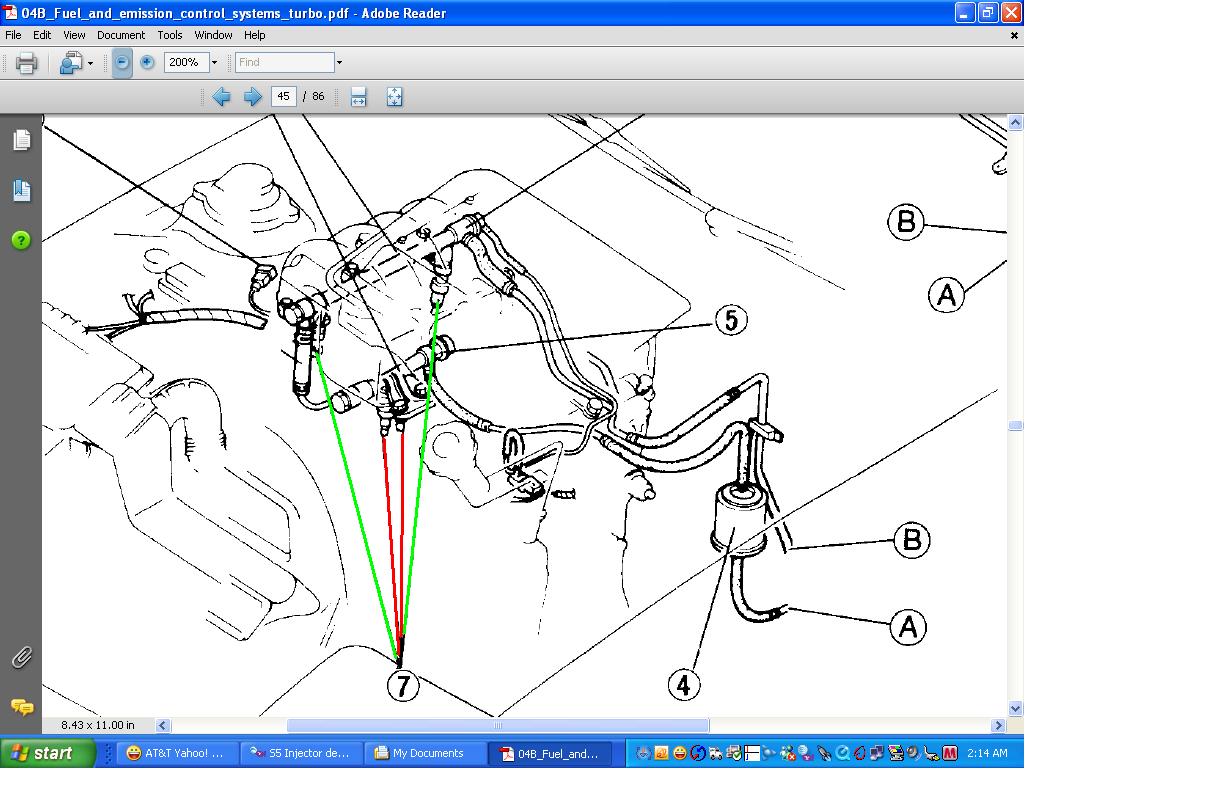Click the zoom out minus button
1218x812 pixels.
click(x=122, y=62)
